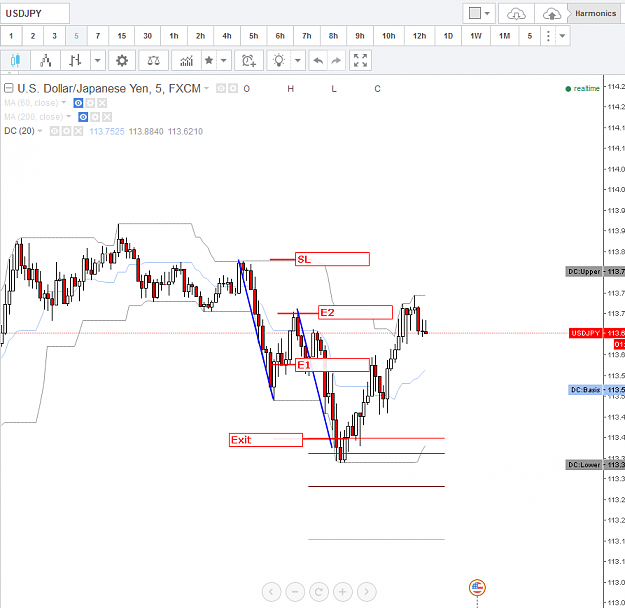The image size is (625, 608).
Task: Click the green realtime status label
Action: 582,89
